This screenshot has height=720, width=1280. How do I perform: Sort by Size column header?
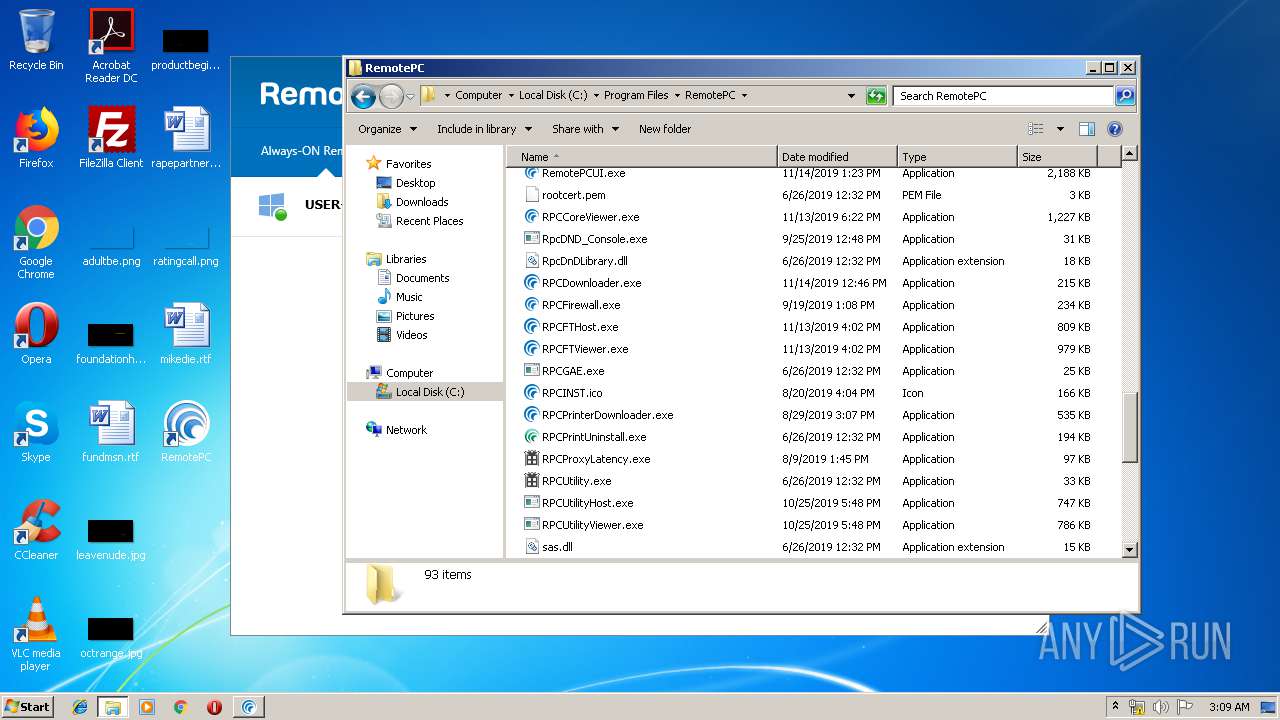1057,157
